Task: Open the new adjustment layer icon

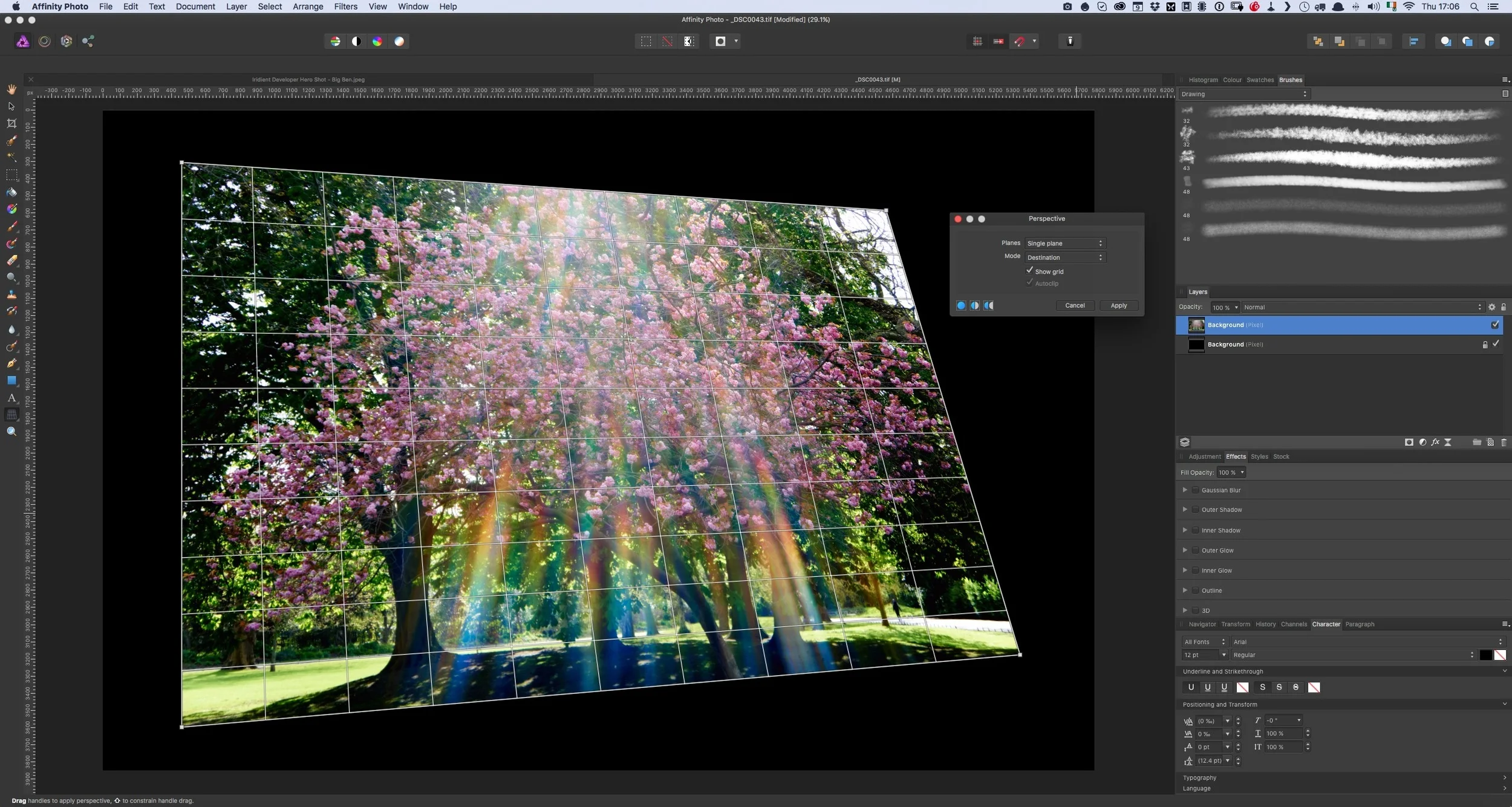Action: pos(1422,442)
